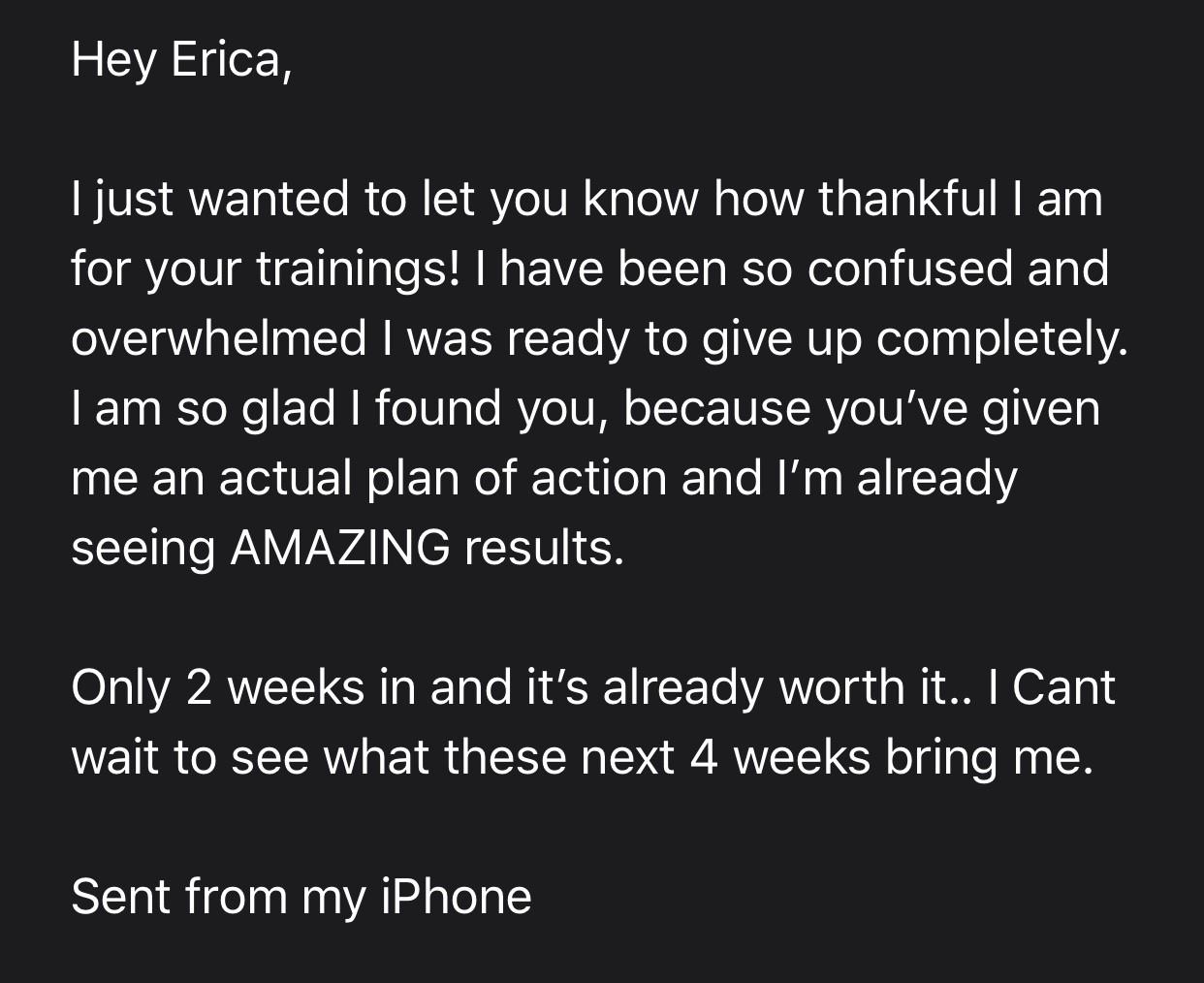The height and width of the screenshot is (983, 1204).
Task: Click the word "given" at line end
Action: click(x=1042, y=408)
